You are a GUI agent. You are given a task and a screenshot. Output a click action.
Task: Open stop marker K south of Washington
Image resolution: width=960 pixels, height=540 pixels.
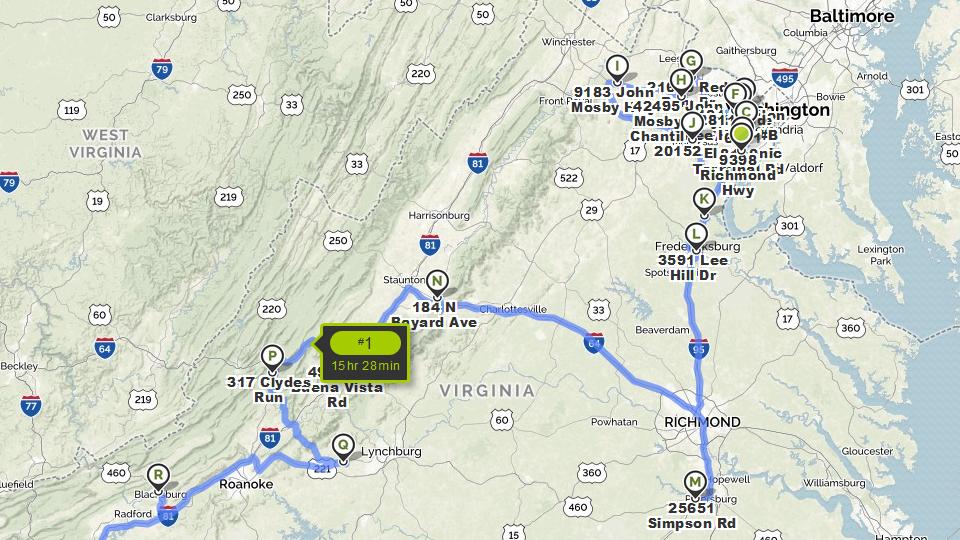point(704,202)
